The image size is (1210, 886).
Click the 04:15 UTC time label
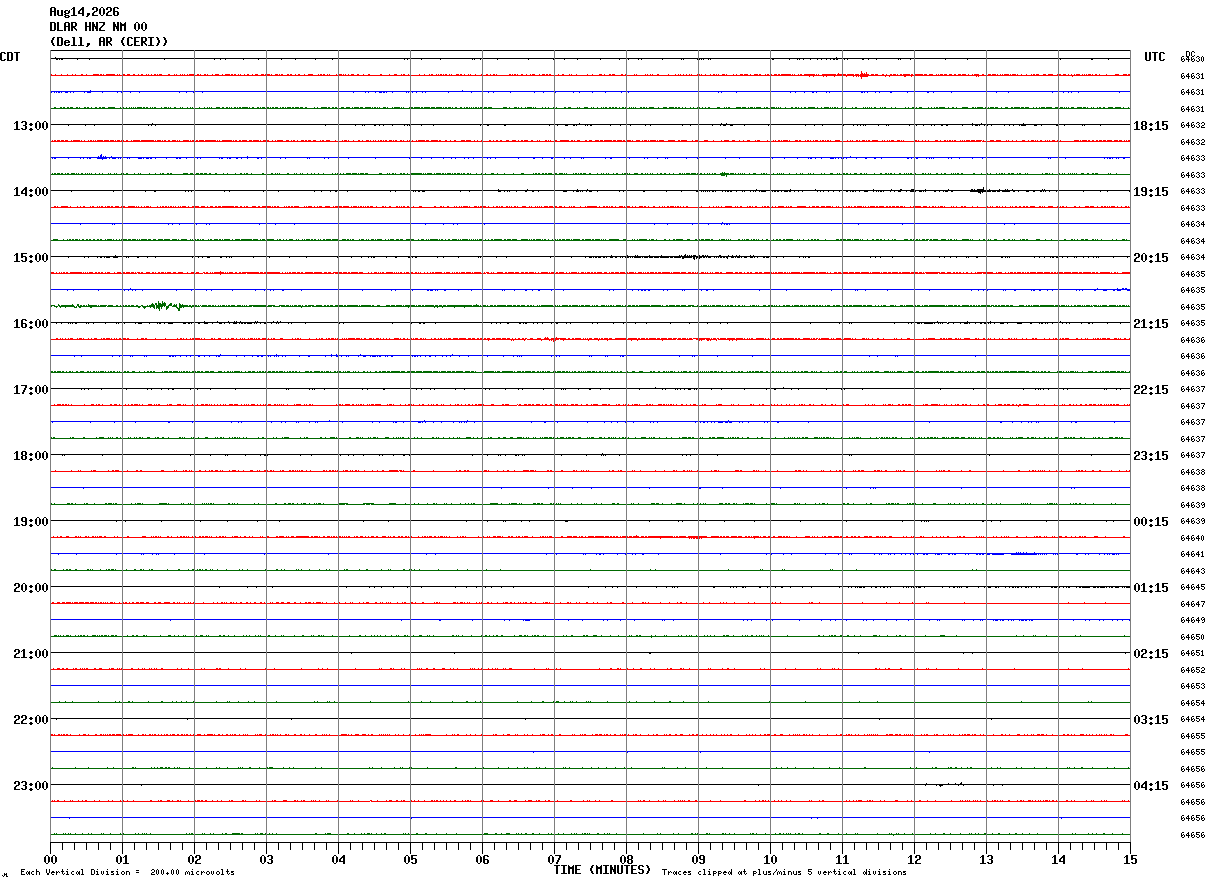pos(1151,785)
